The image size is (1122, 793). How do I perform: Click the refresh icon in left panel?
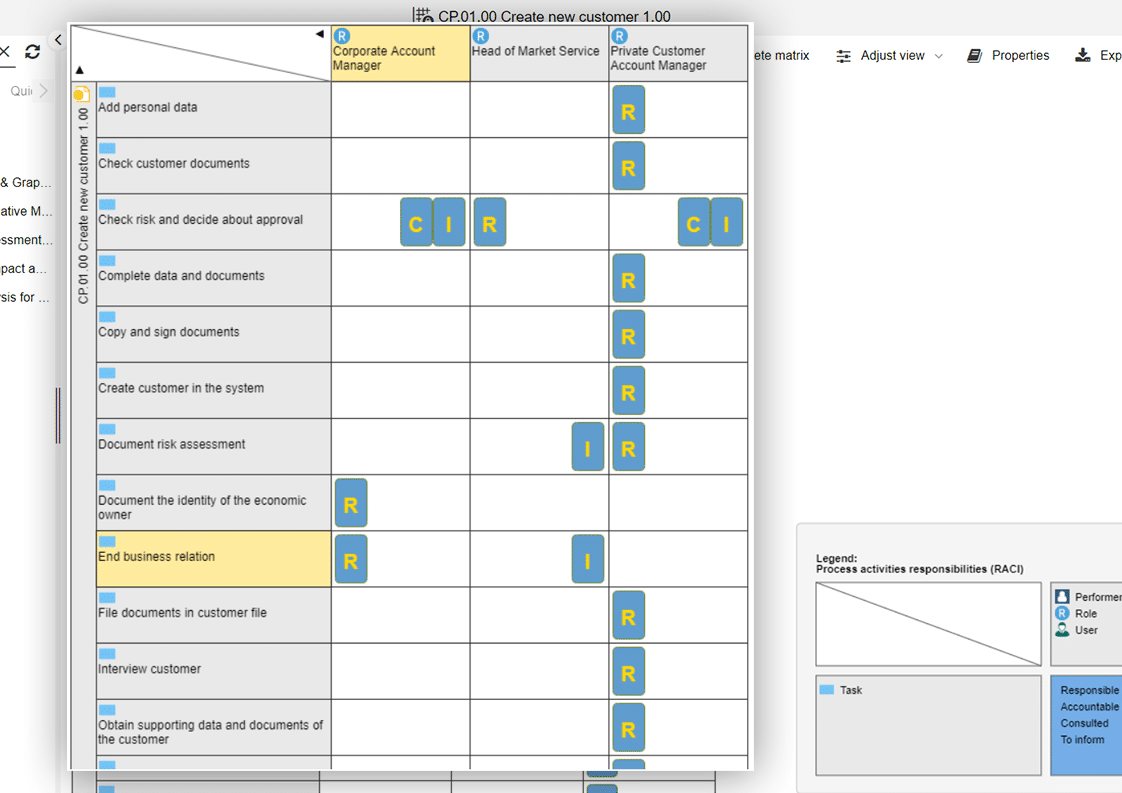click(32, 52)
